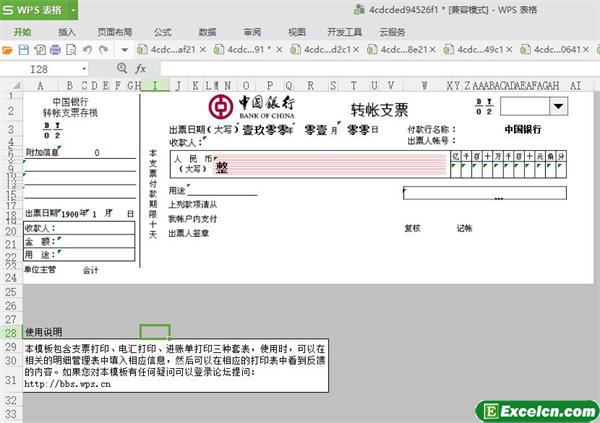Close the 4cdc...8e21 document tab
600x423 pixels.
pos(432,50)
